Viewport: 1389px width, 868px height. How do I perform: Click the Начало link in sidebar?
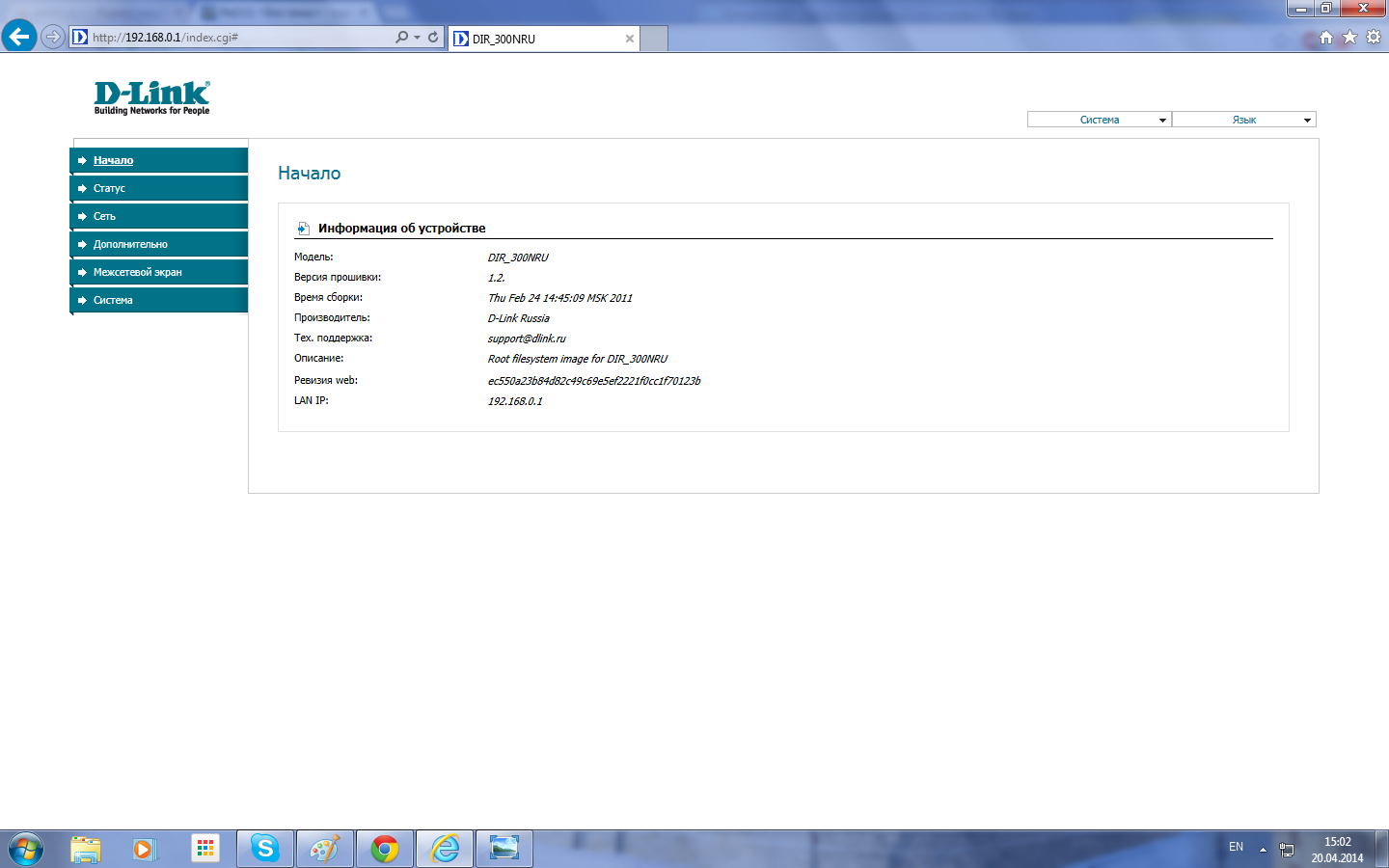[x=113, y=160]
